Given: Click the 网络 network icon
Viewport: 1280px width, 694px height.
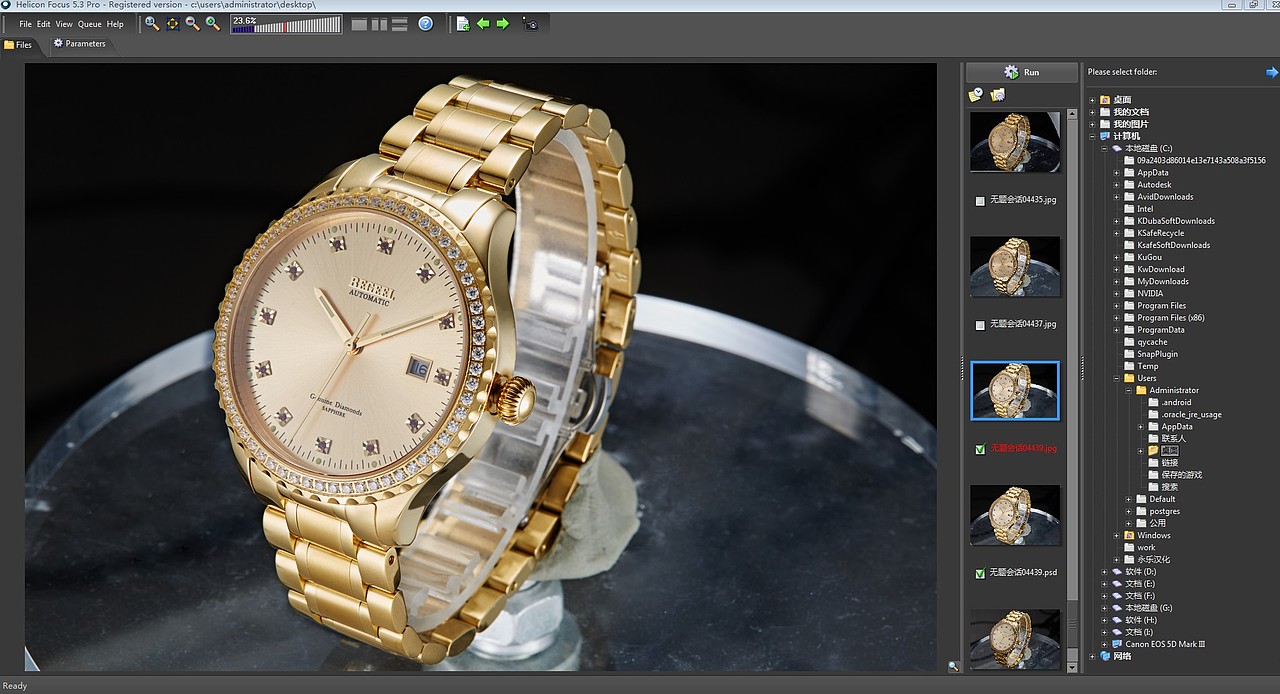Looking at the screenshot, I should point(1105,656).
